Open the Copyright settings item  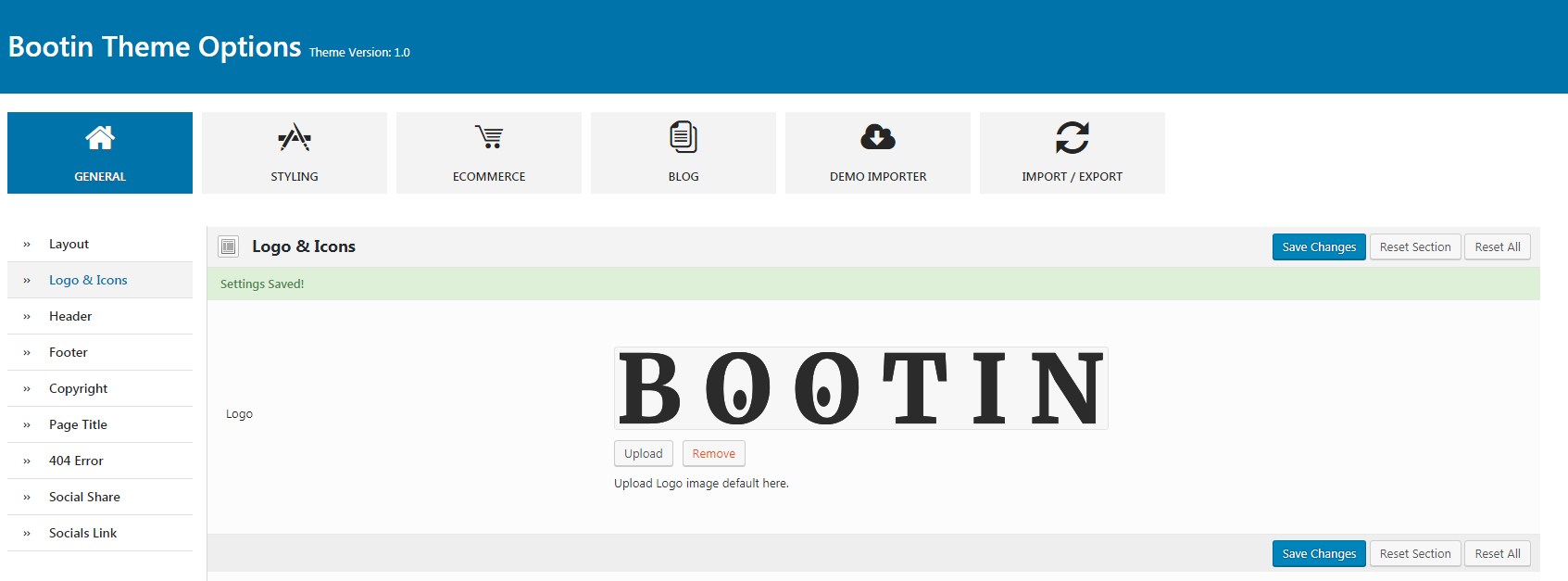coord(78,388)
